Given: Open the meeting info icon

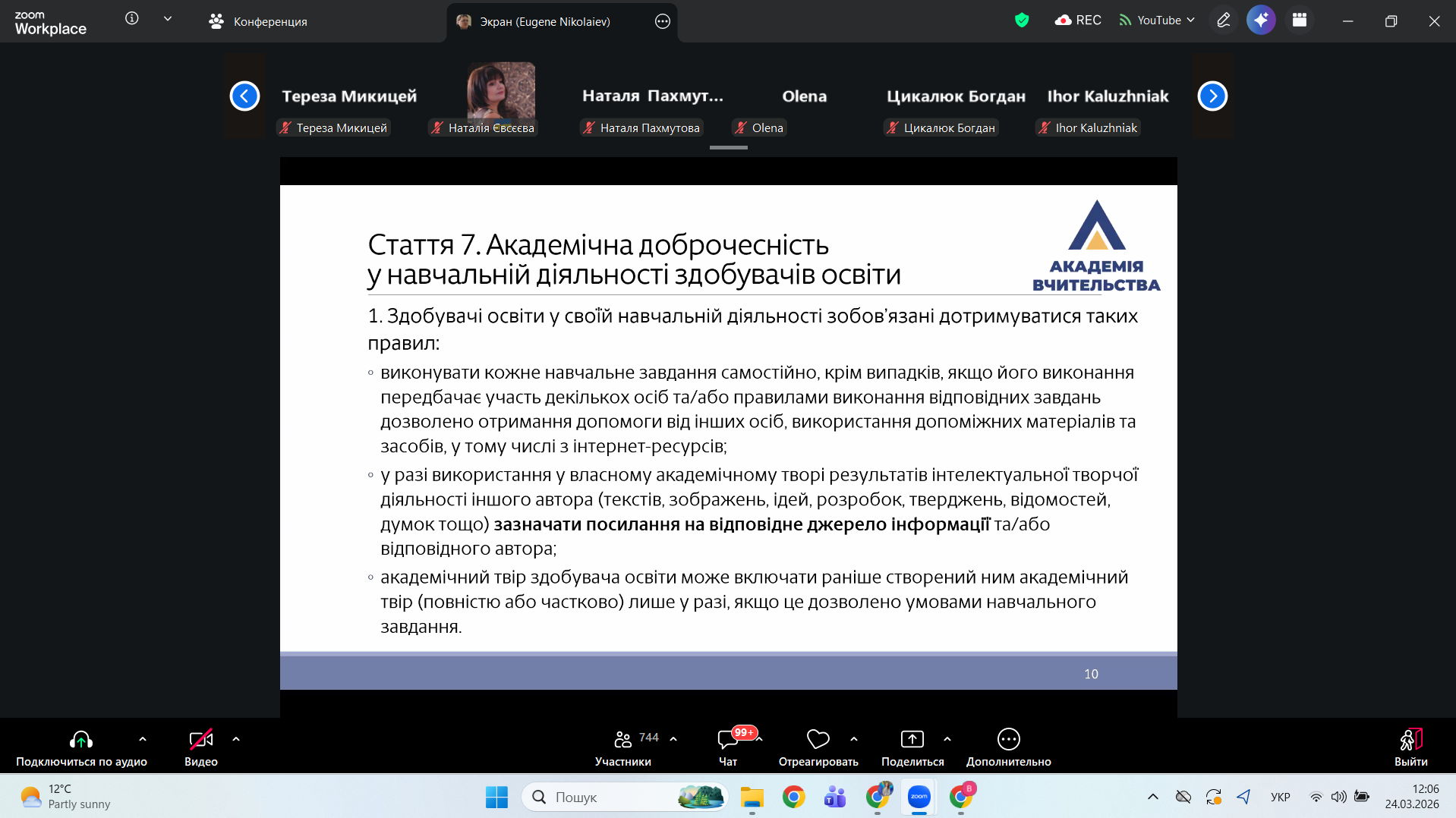Looking at the screenshot, I should [132, 19].
